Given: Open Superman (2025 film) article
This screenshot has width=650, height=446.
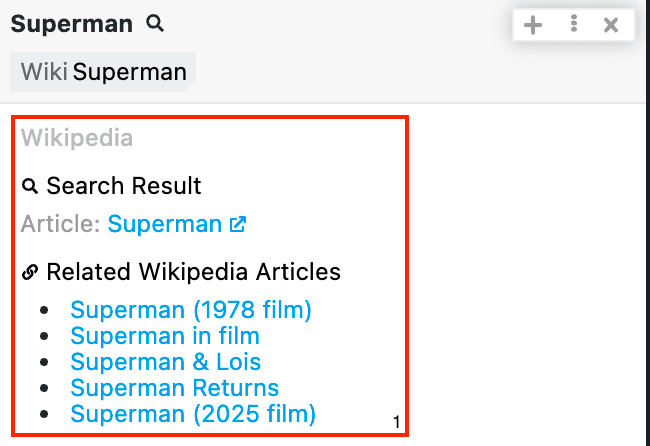Looking at the screenshot, I should pyautogui.click(x=193, y=414).
